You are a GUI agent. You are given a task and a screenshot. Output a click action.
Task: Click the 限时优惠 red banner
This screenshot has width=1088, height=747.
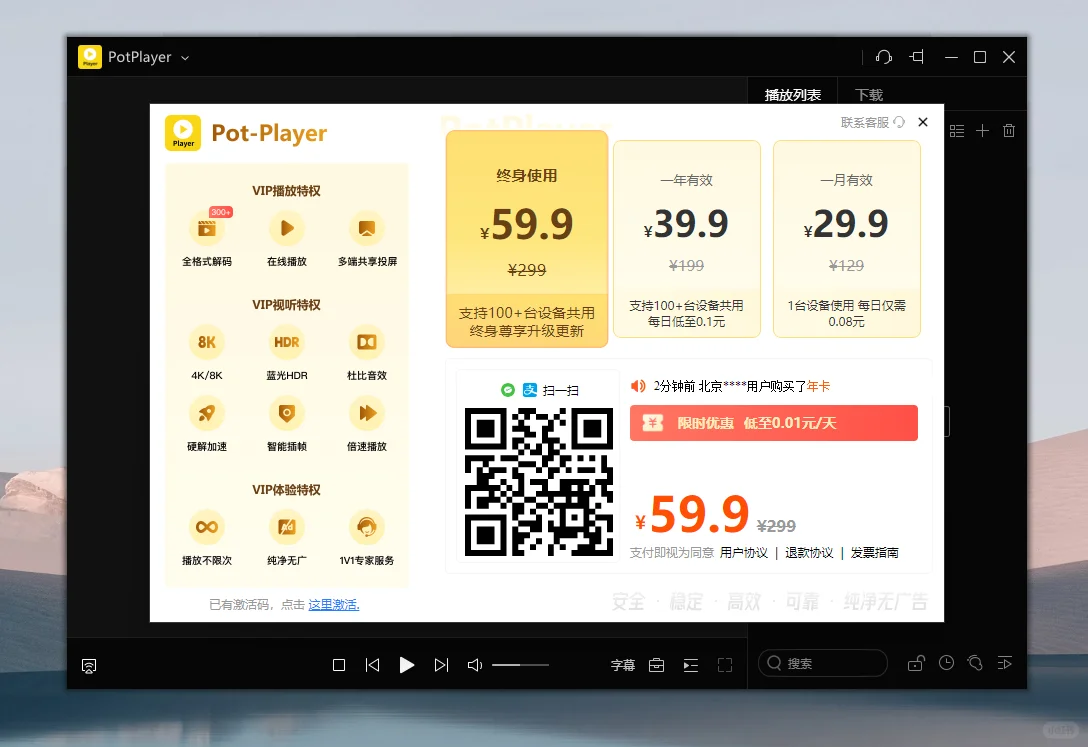pos(774,423)
